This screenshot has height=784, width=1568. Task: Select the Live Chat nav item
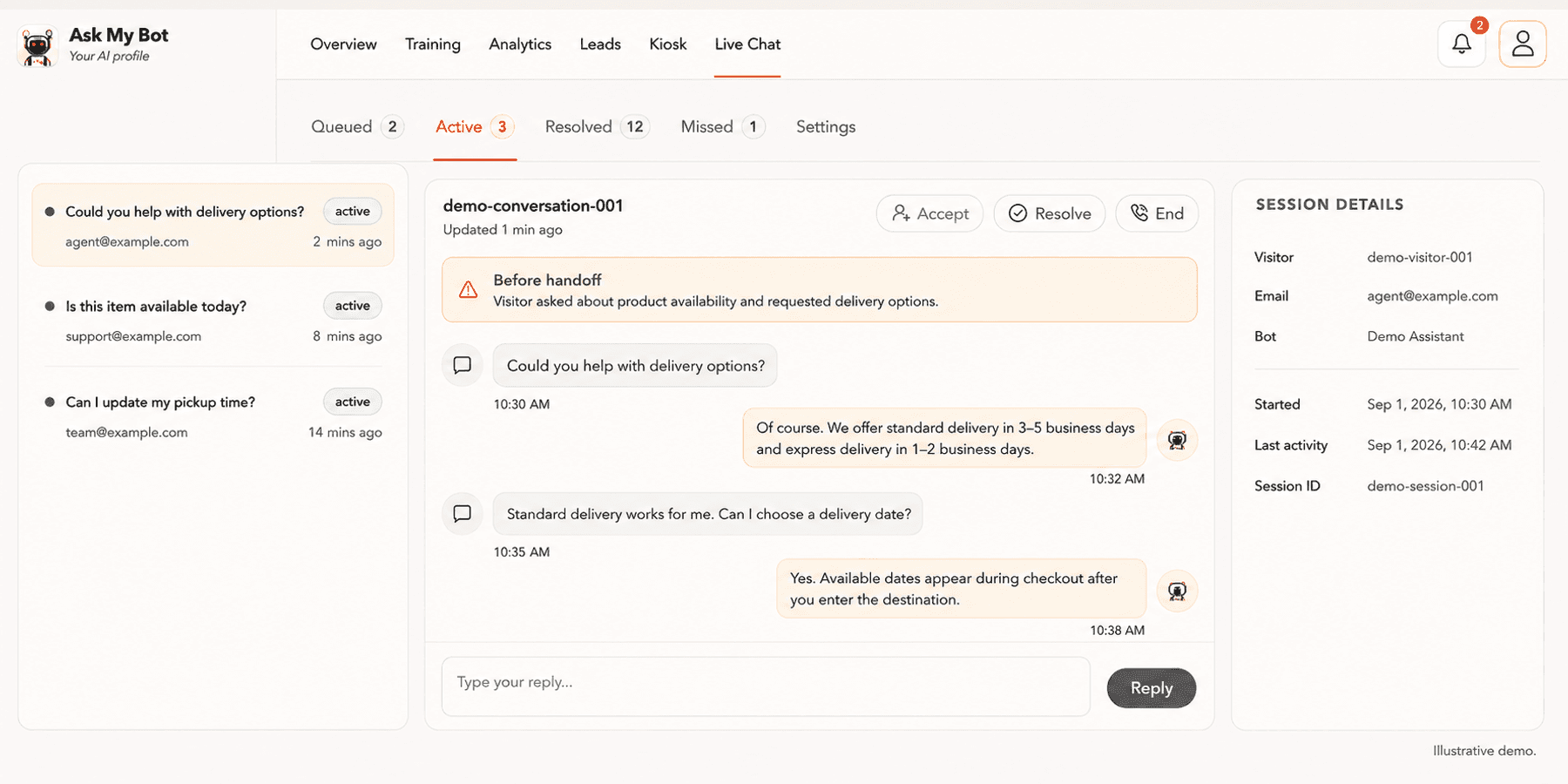point(747,44)
